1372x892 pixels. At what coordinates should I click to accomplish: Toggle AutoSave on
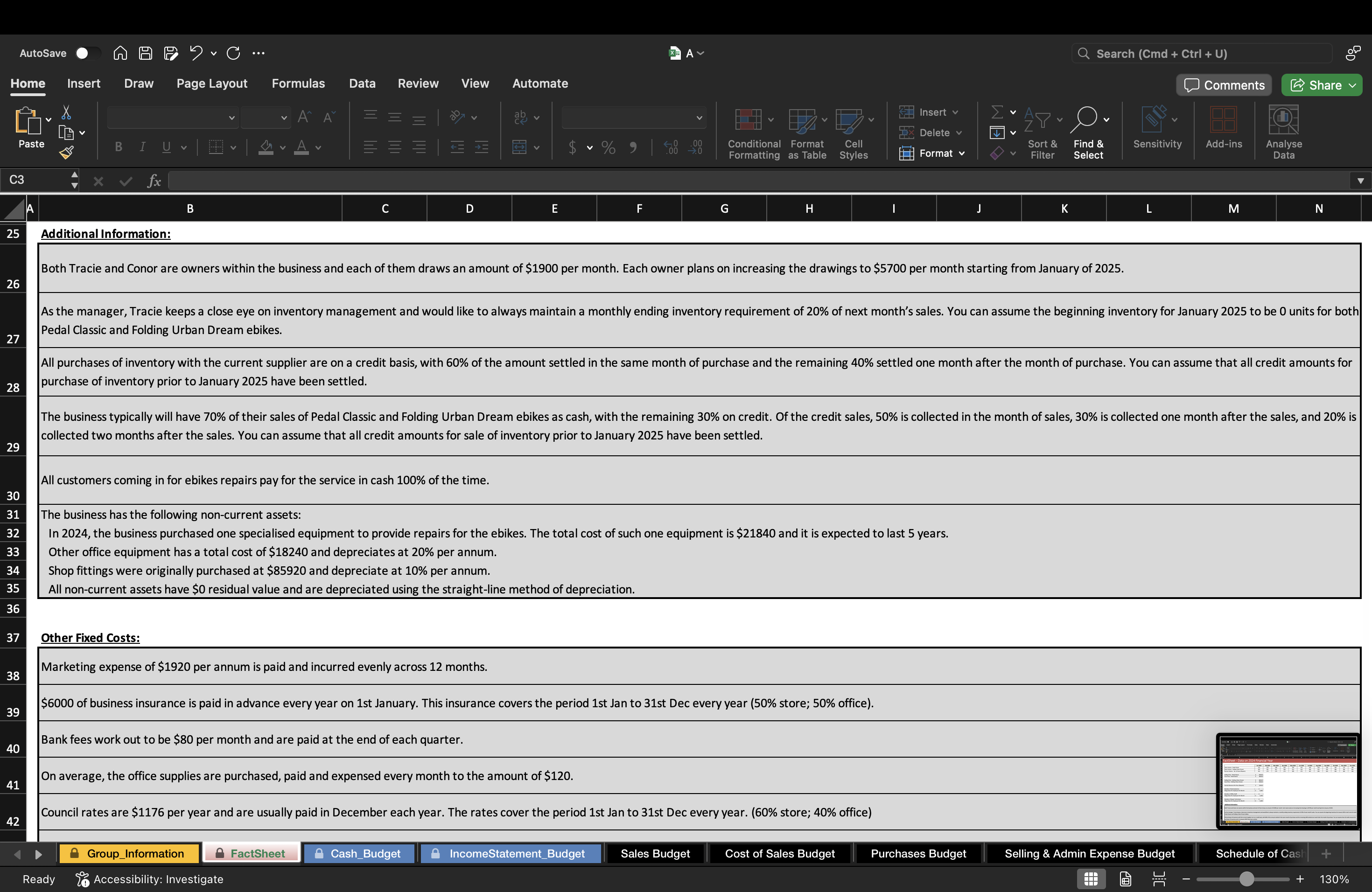click(87, 52)
